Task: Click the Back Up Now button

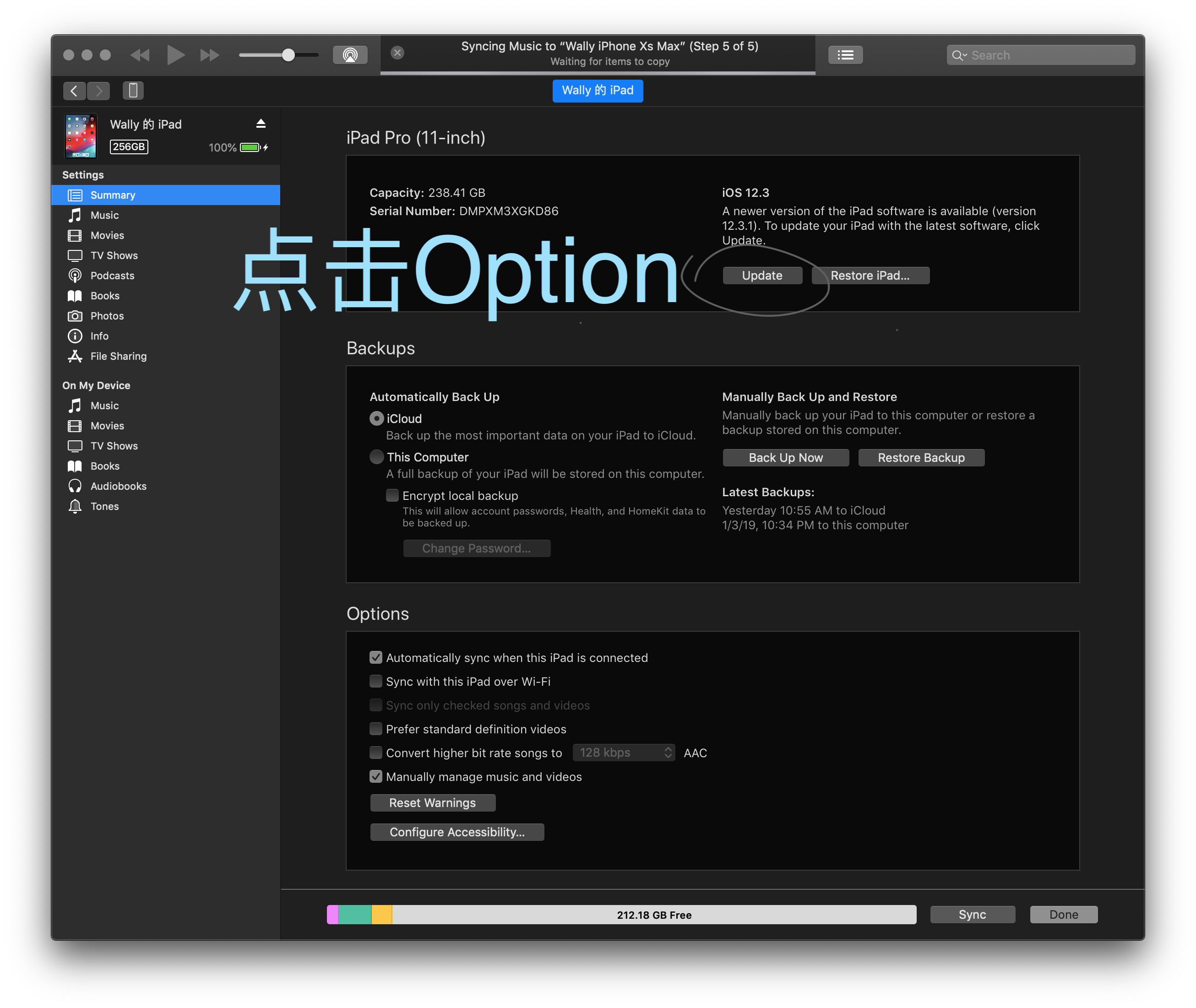Action: click(x=787, y=457)
